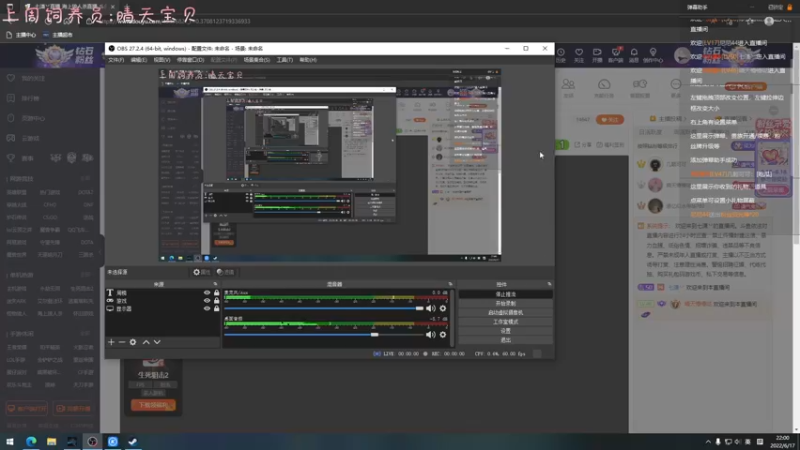Open 关注 heart icon in browser header
The width and height of the screenshot is (800, 450).
click(x=579, y=55)
